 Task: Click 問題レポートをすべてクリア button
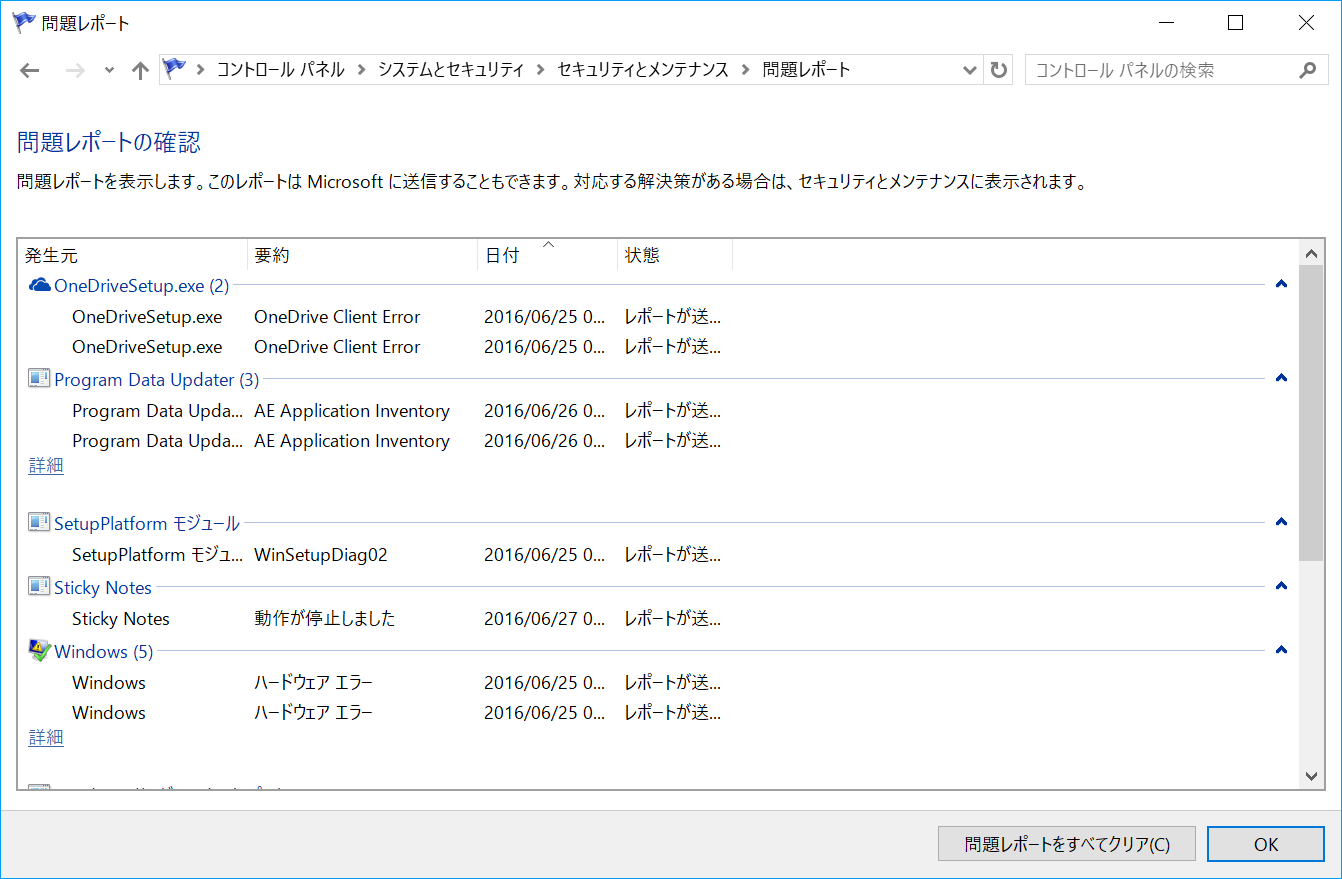(1067, 844)
